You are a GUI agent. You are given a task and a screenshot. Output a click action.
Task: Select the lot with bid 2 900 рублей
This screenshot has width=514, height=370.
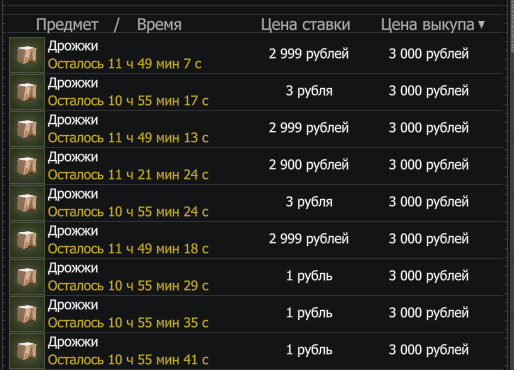point(256,166)
